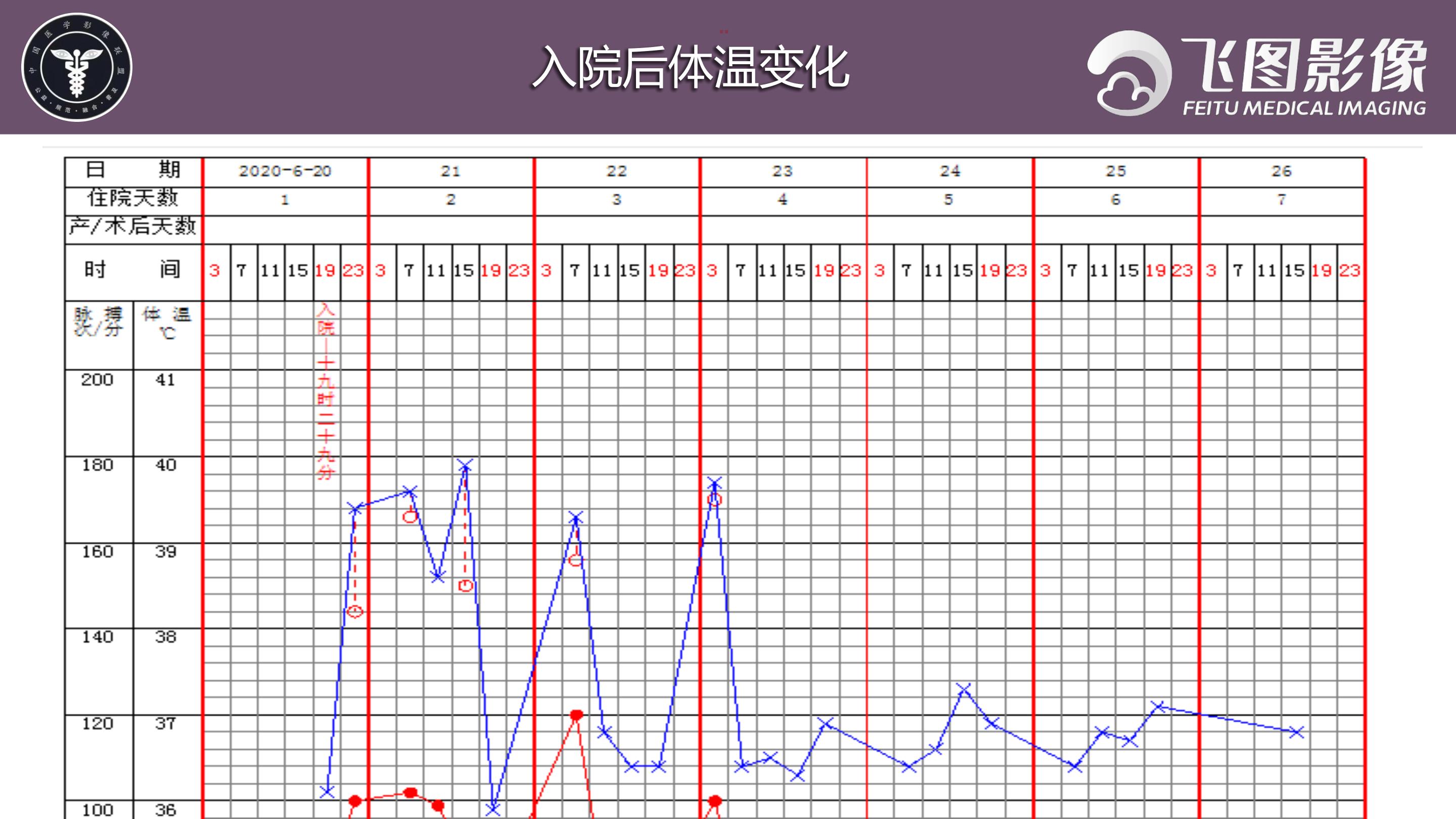The image size is (1456, 819).
Task: Click the red 23 time cell under date 26
Action: click(1350, 271)
